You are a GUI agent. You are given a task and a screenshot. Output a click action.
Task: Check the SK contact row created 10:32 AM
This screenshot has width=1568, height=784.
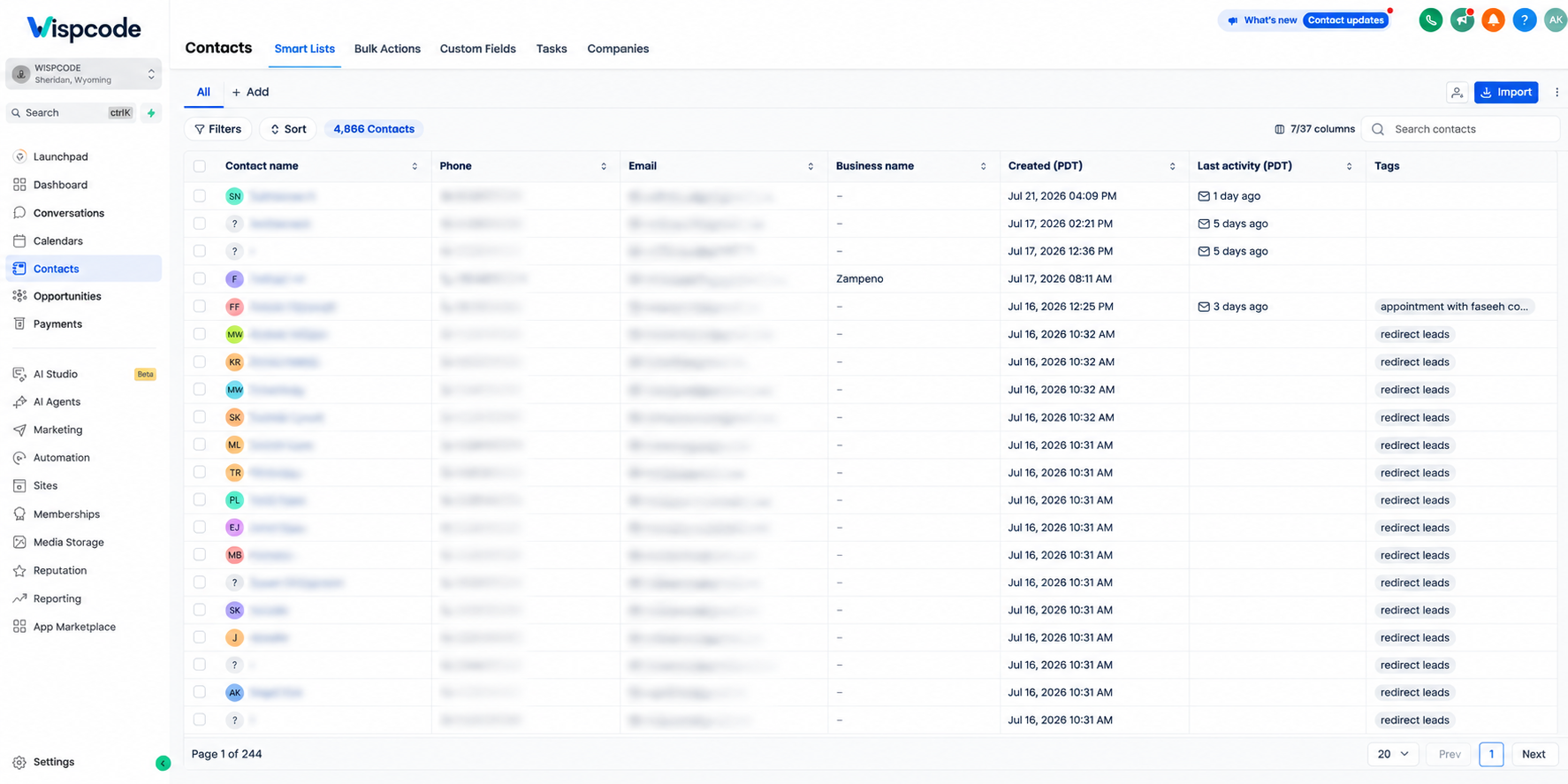tap(200, 417)
